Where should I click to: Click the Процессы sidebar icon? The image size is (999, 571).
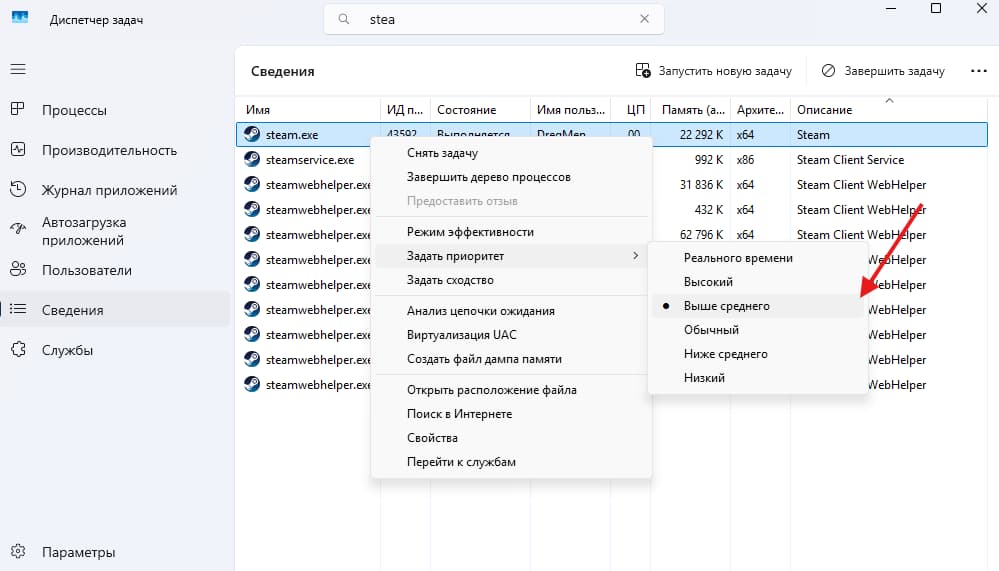(x=18, y=109)
